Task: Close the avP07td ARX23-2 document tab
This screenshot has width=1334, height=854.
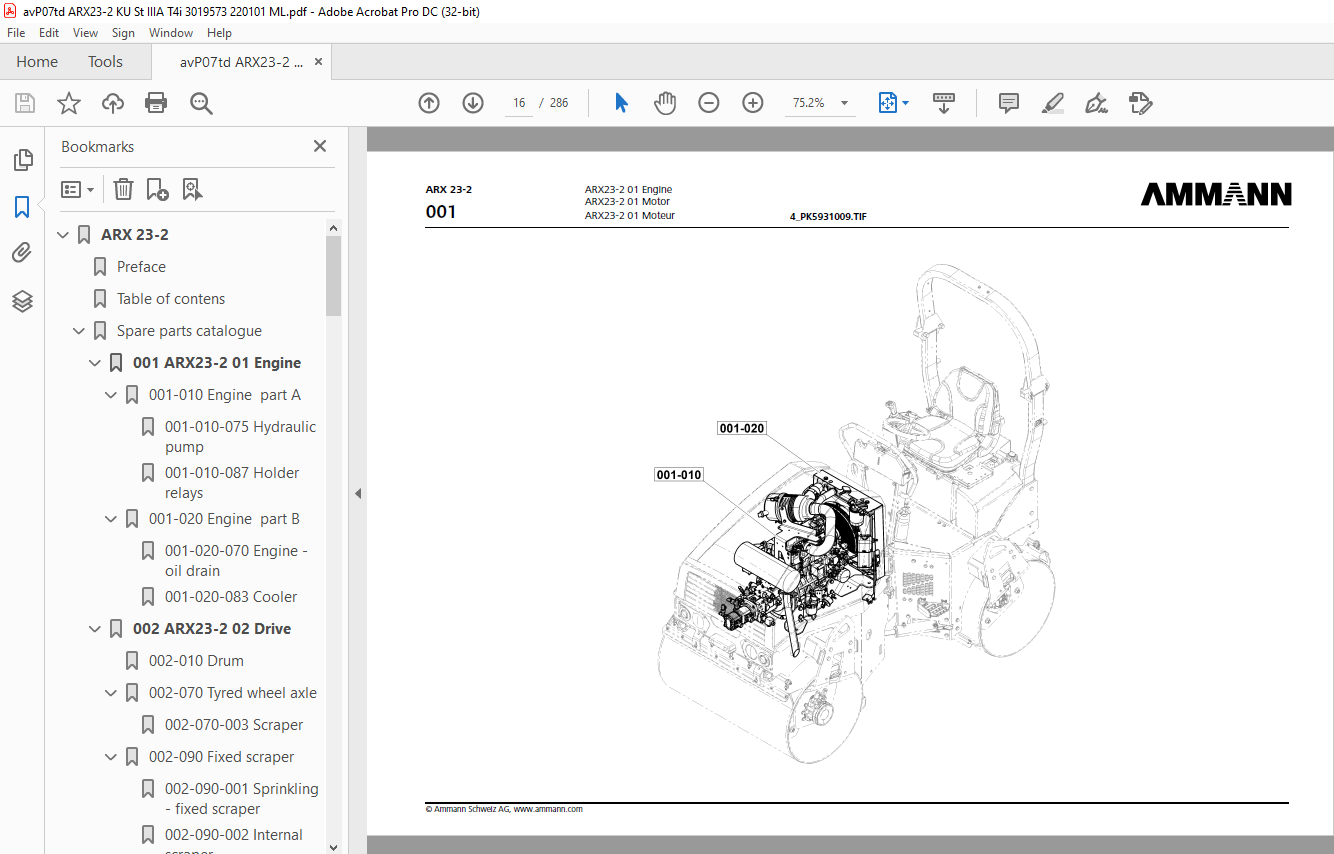Action: coord(319,62)
